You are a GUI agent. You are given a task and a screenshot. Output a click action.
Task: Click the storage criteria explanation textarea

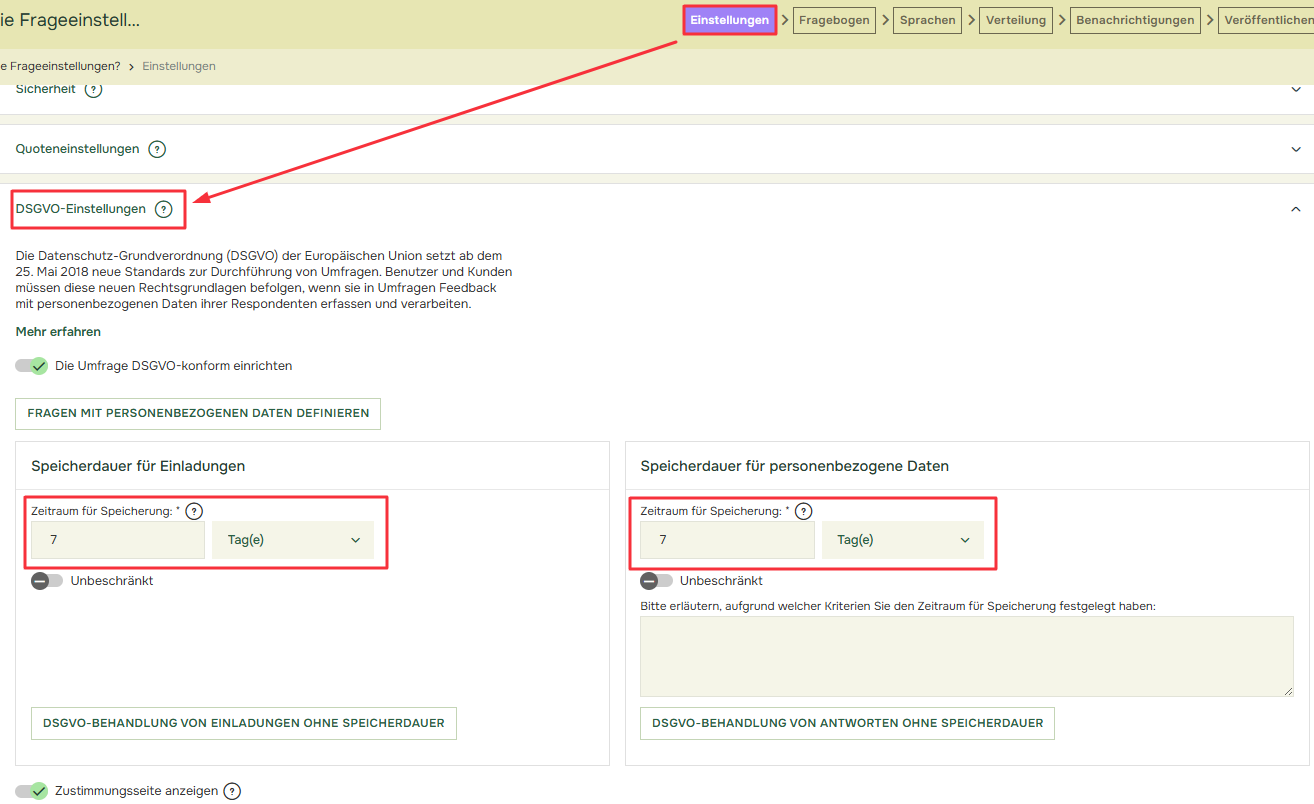pyautogui.click(x=967, y=656)
